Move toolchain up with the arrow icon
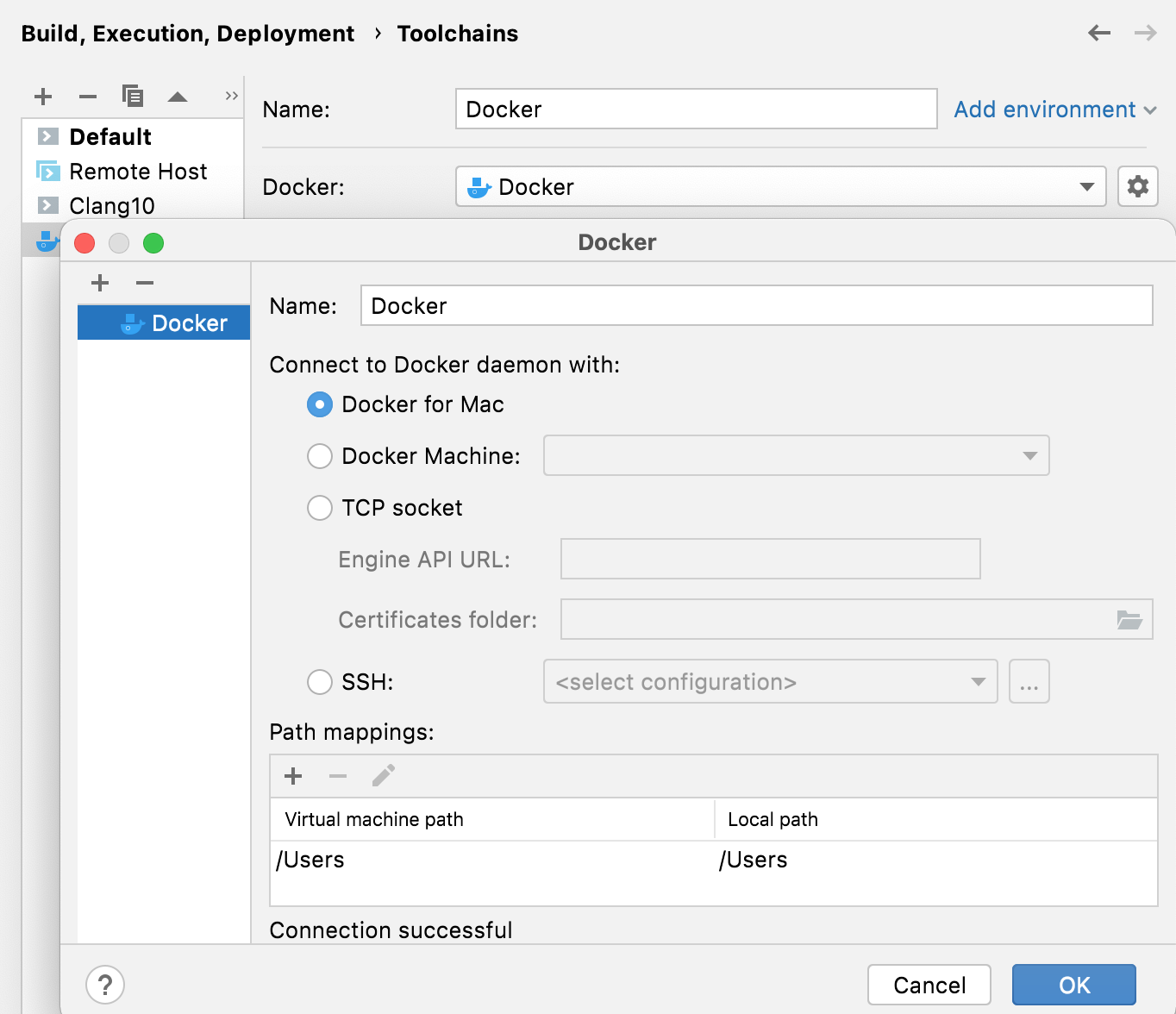The image size is (1176, 1014). pos(178,96)
